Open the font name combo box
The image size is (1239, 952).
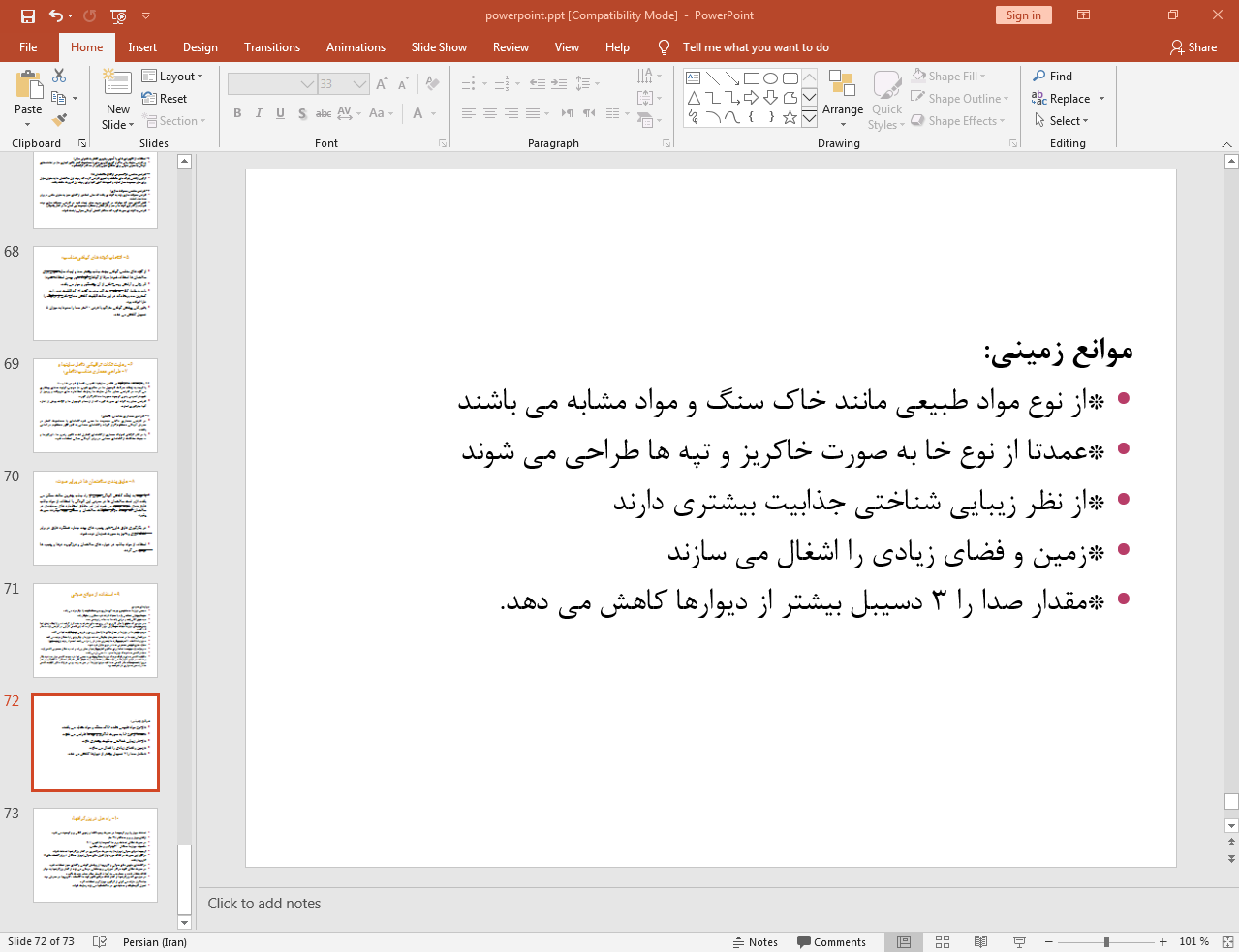click(x=272, y=84)
